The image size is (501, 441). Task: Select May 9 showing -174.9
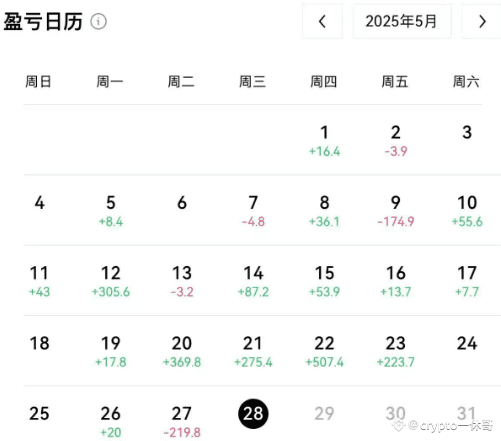[396, 211]
